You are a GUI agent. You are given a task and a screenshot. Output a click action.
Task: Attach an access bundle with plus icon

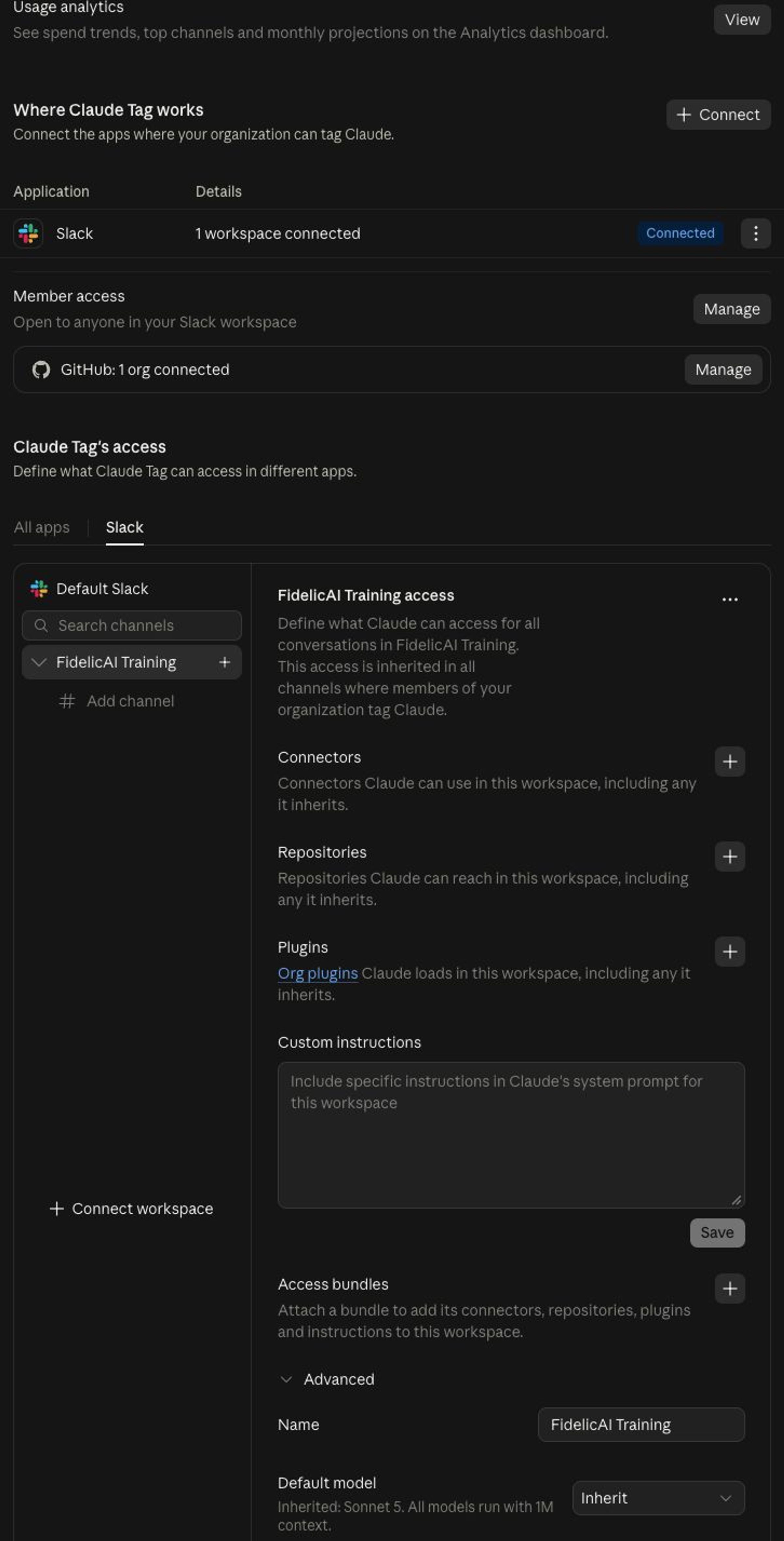(729, 1288)
